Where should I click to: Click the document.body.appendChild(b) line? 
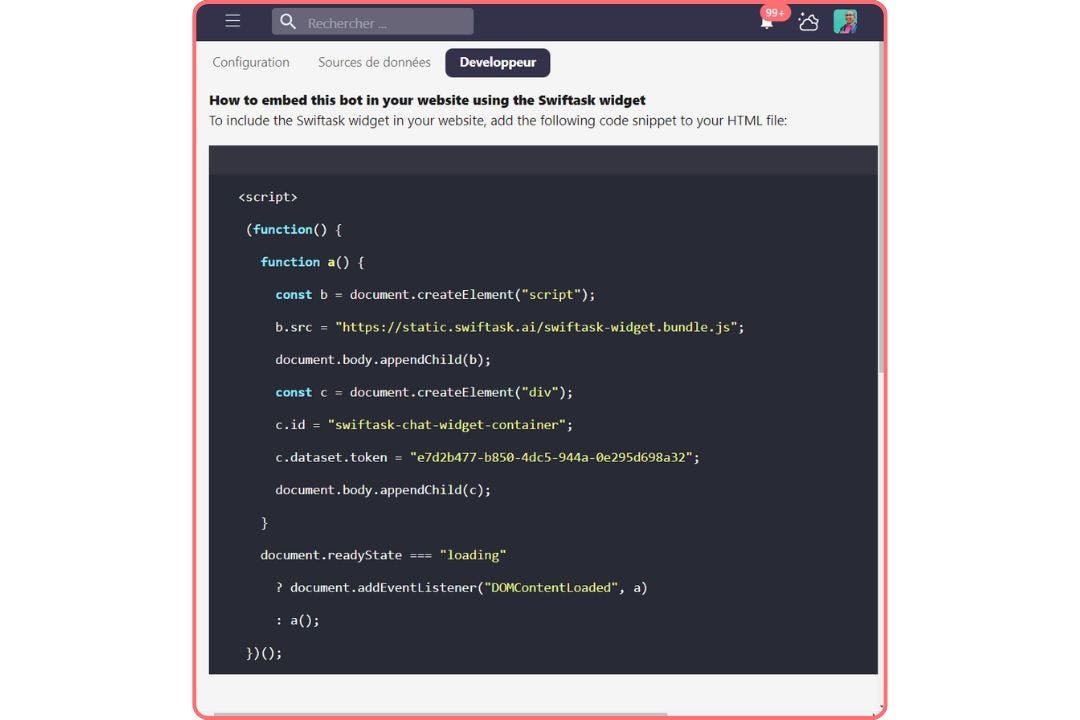pos(383,360)
